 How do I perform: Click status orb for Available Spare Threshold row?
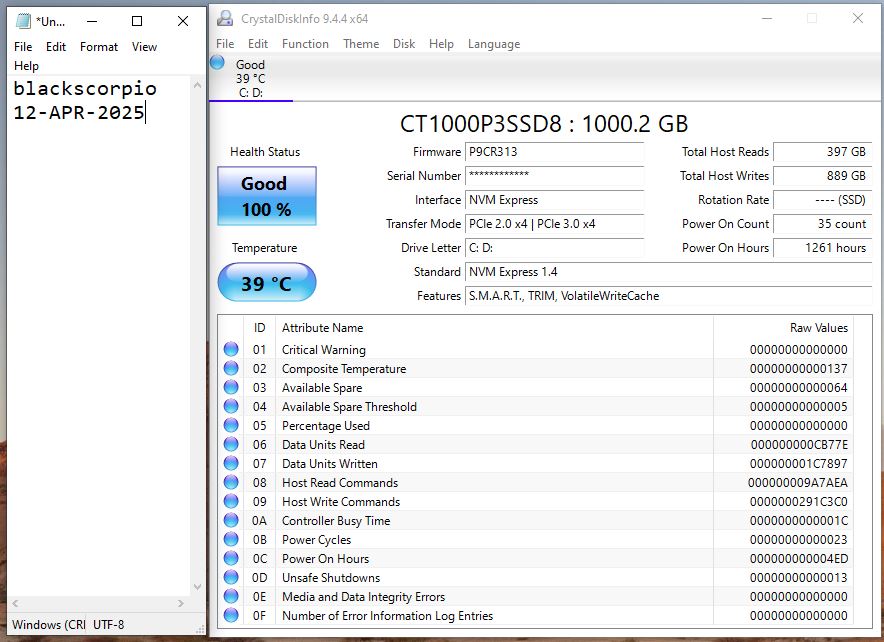click(x=231, y=406)
